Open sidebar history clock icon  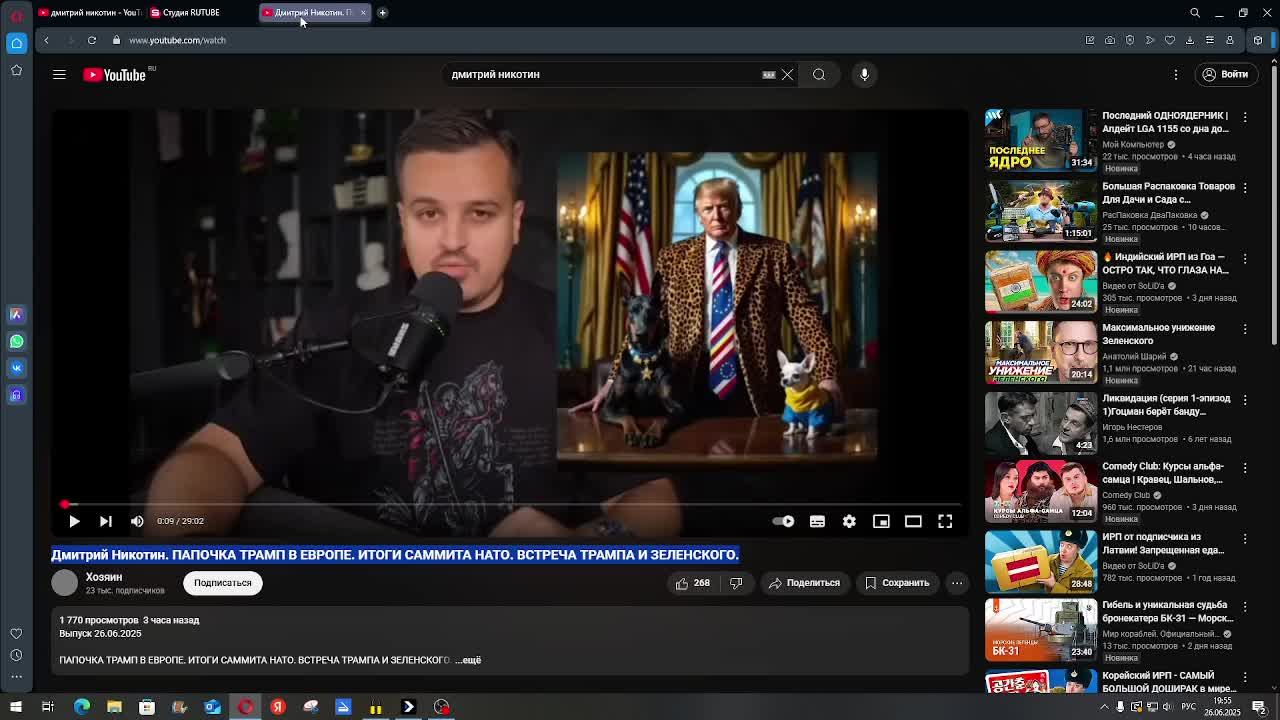pos(16,655)
